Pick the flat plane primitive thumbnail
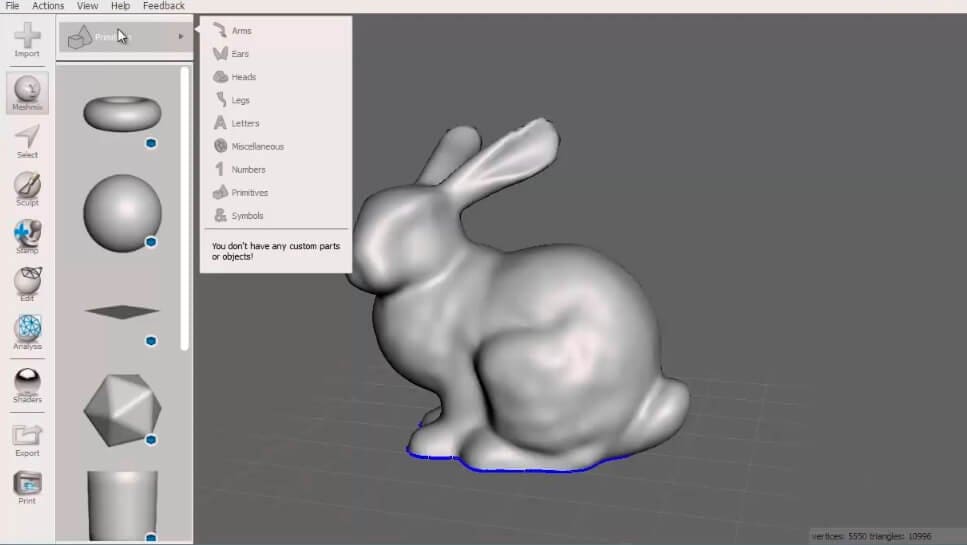Viewport: 967px width, 545px height. [122, 311]
